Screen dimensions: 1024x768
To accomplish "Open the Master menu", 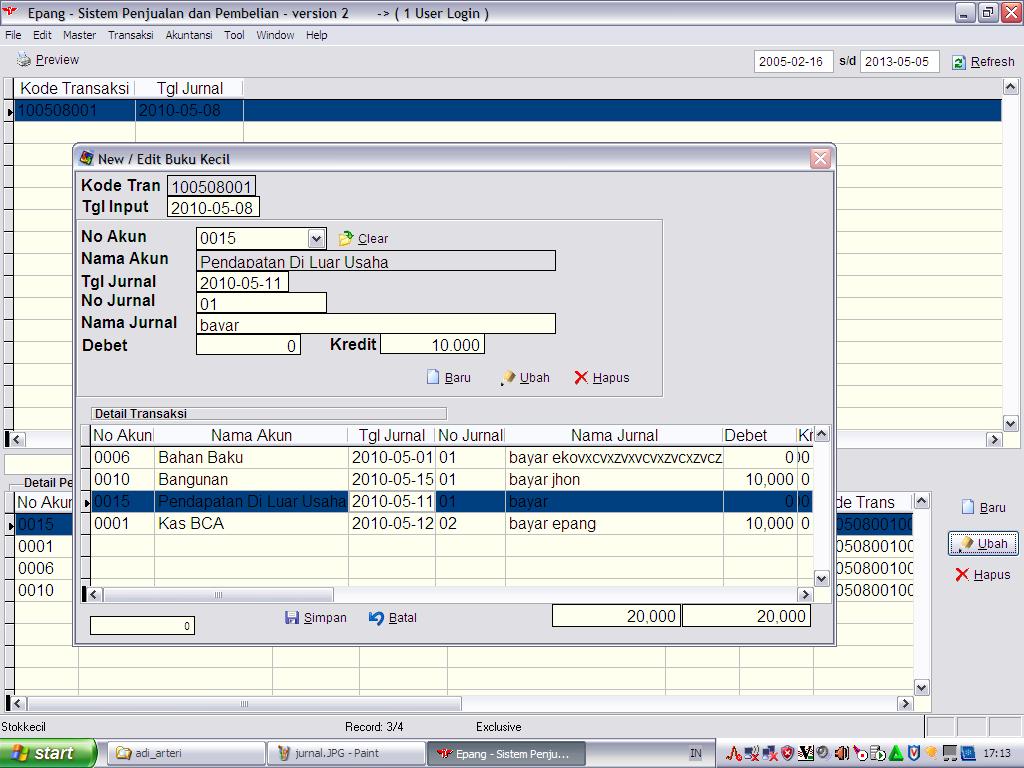I will coord(79,35).
